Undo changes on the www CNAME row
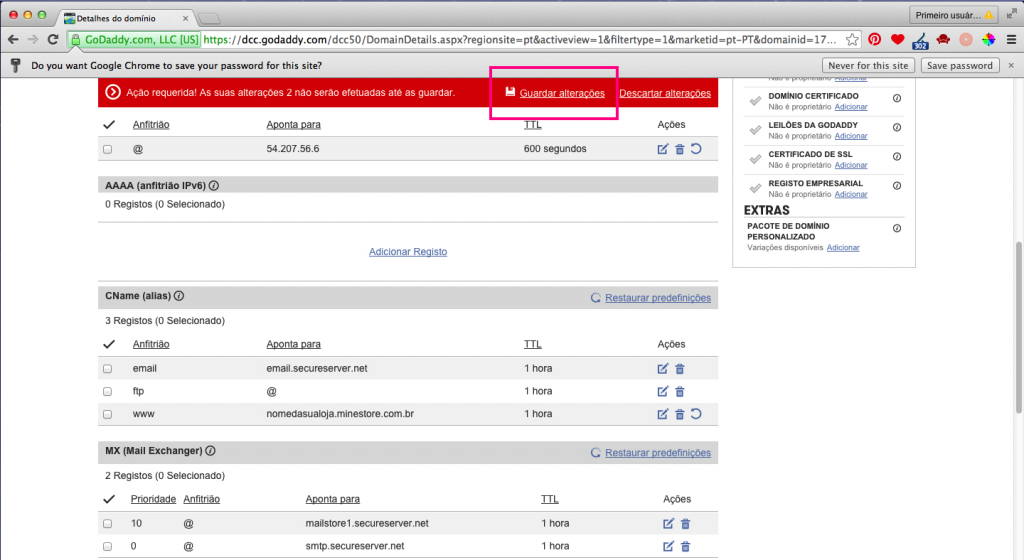 [696, 414]
